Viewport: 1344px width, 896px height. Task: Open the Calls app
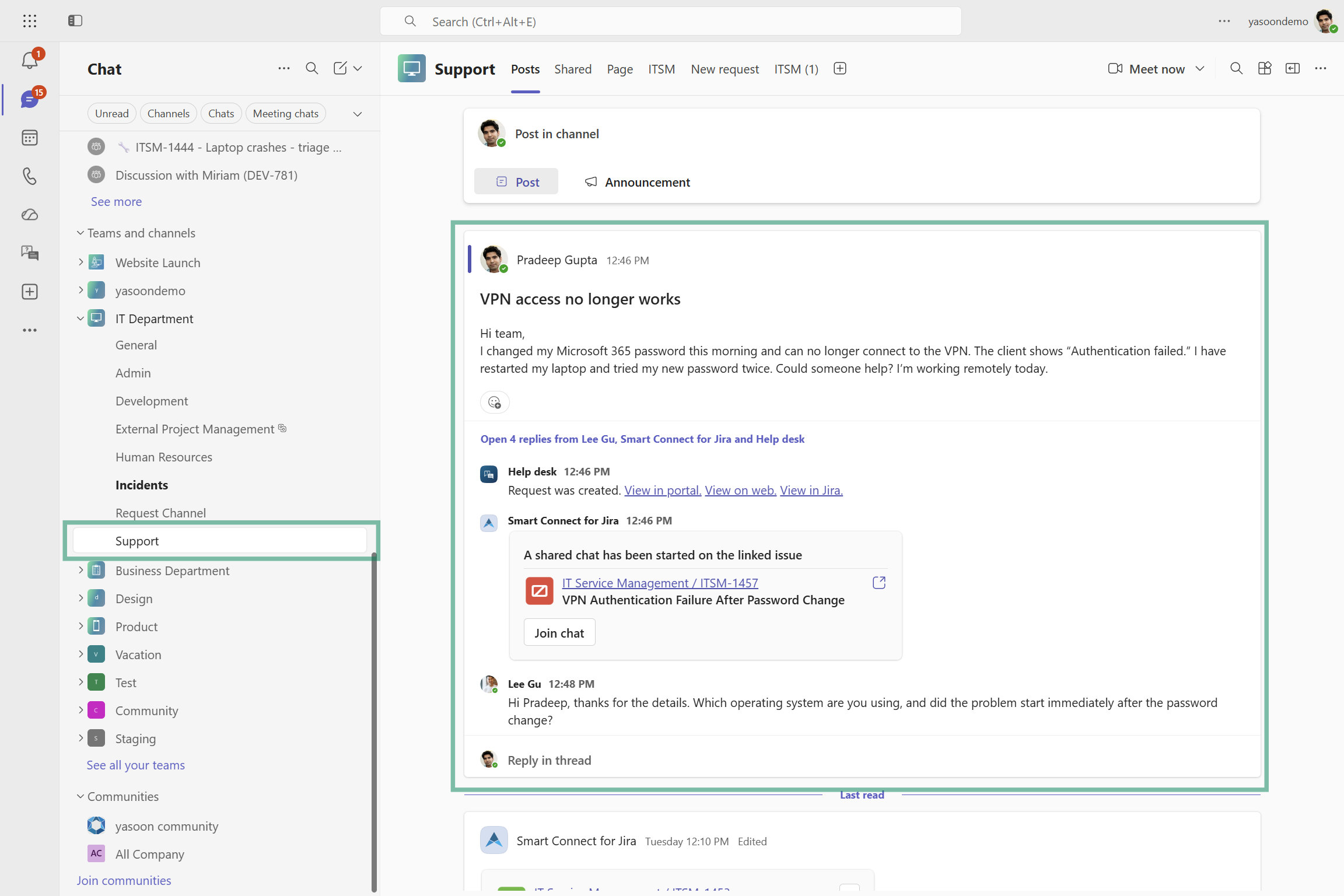pyautogui.click(x=30, y=176)
